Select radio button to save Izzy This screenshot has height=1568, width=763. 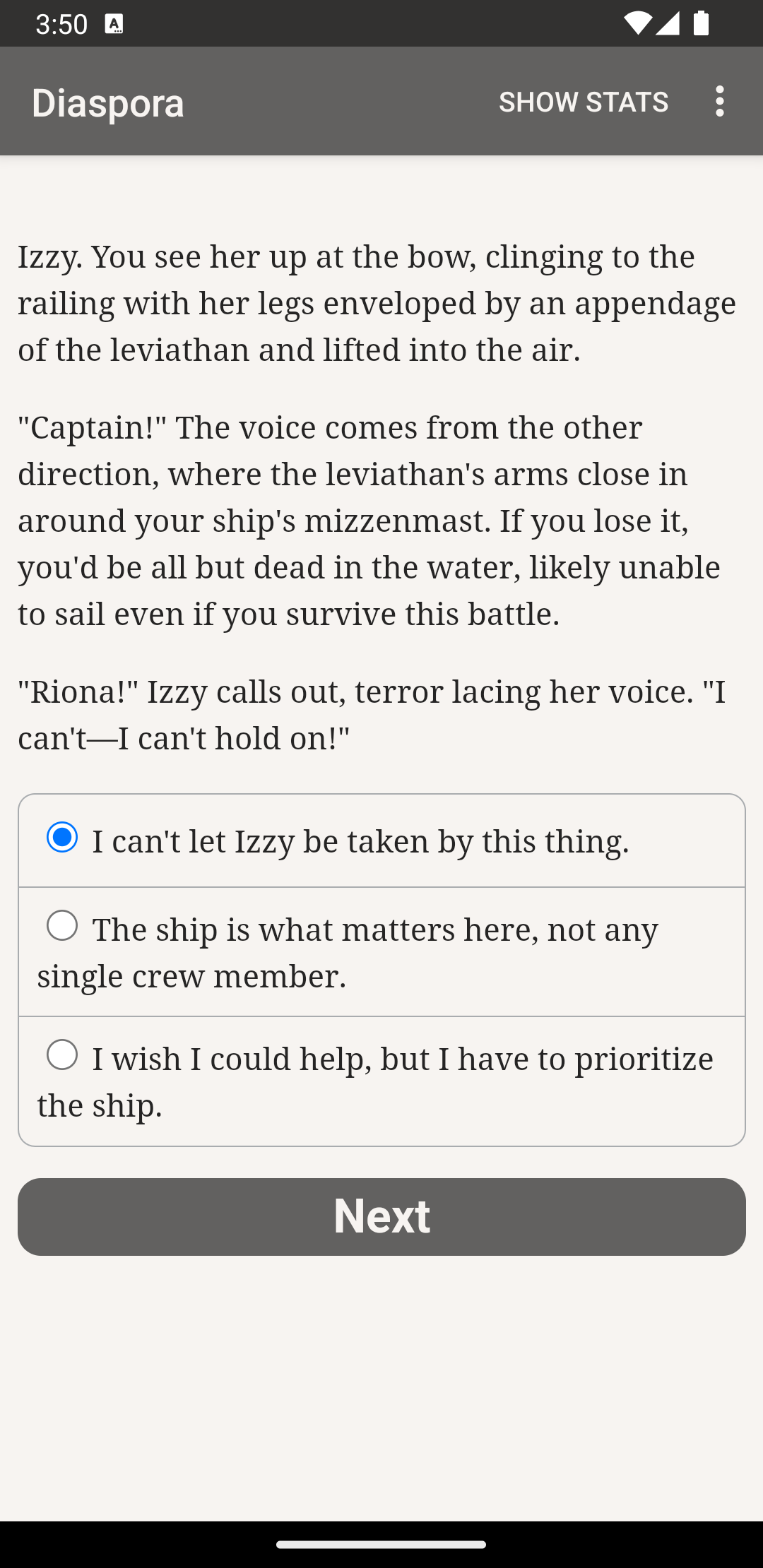(x=62, y=838)
